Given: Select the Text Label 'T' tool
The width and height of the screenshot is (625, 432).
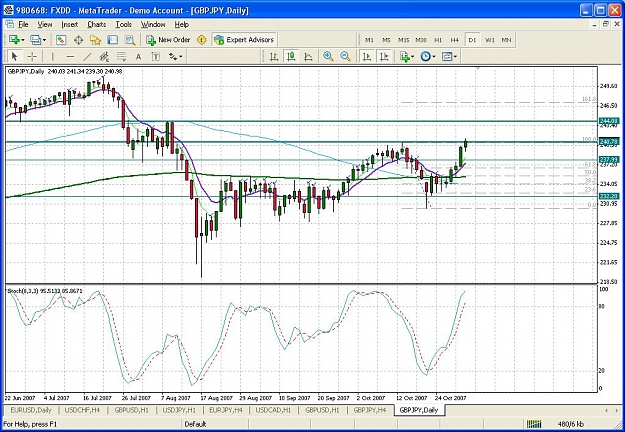Looking at the screenshot, I should (155, 57).
